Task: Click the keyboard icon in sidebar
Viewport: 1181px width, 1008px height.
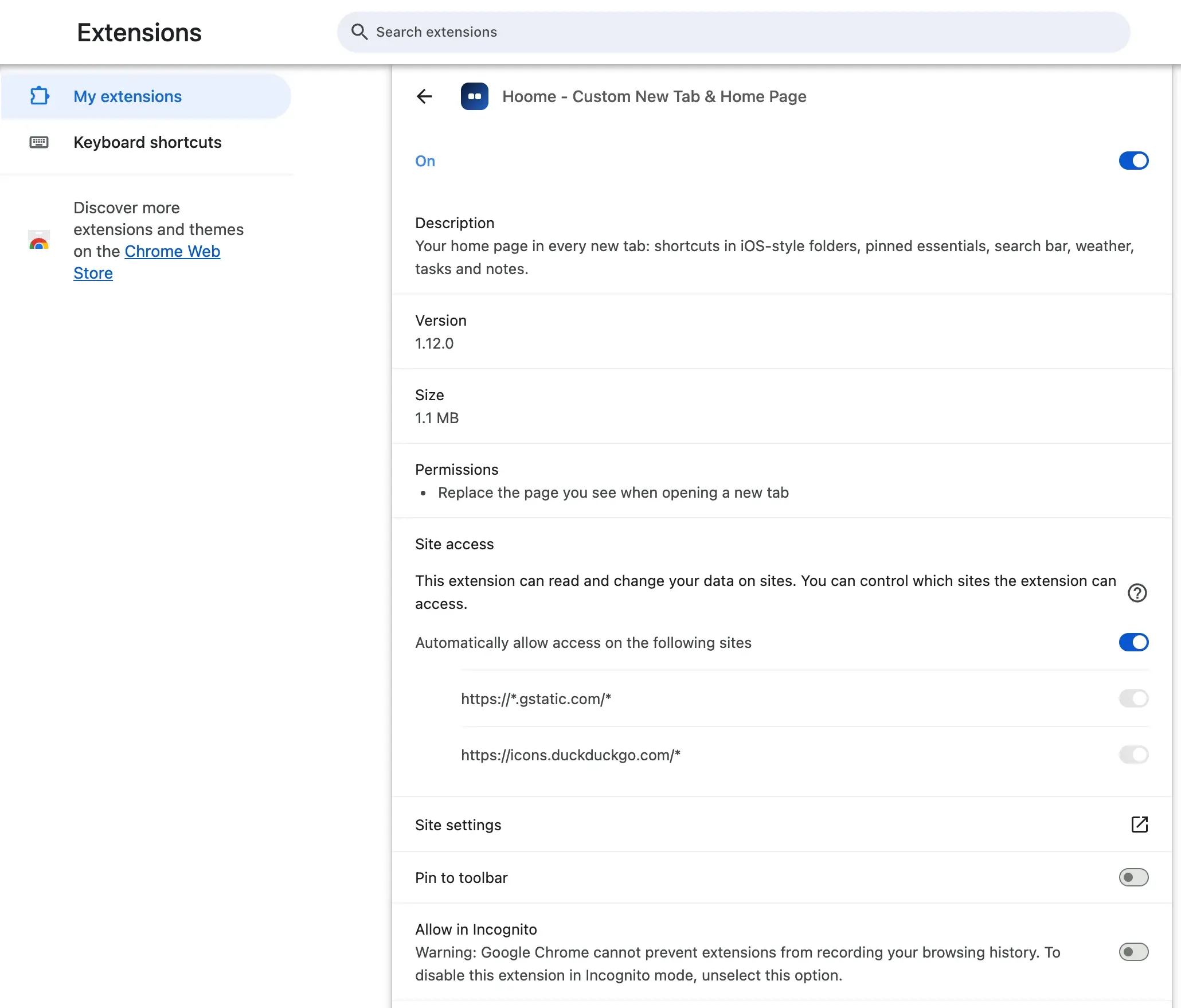Action: (x=39, y=142)
